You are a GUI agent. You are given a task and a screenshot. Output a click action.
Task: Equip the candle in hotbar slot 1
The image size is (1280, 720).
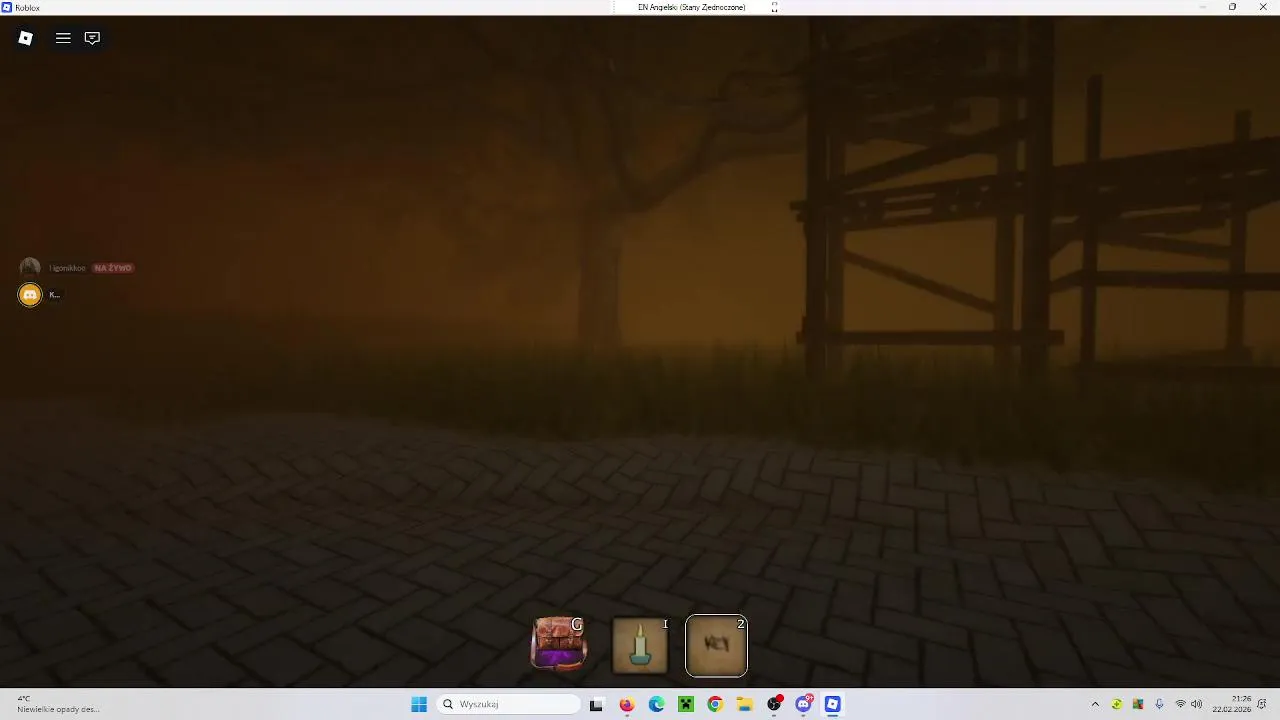tap(640, 645)
